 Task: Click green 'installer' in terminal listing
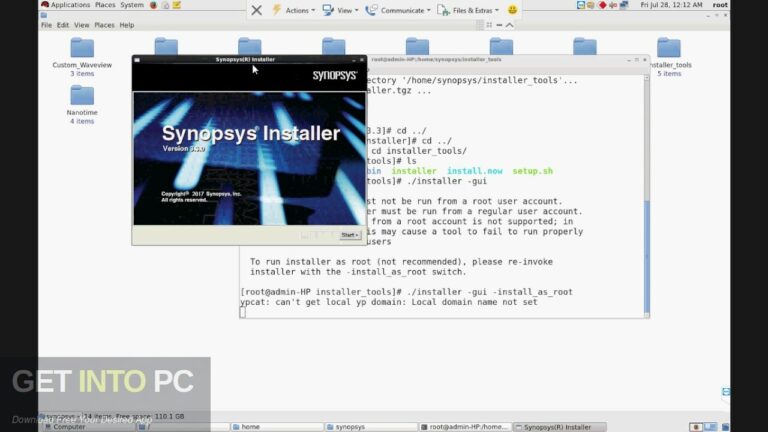point(414,171)
